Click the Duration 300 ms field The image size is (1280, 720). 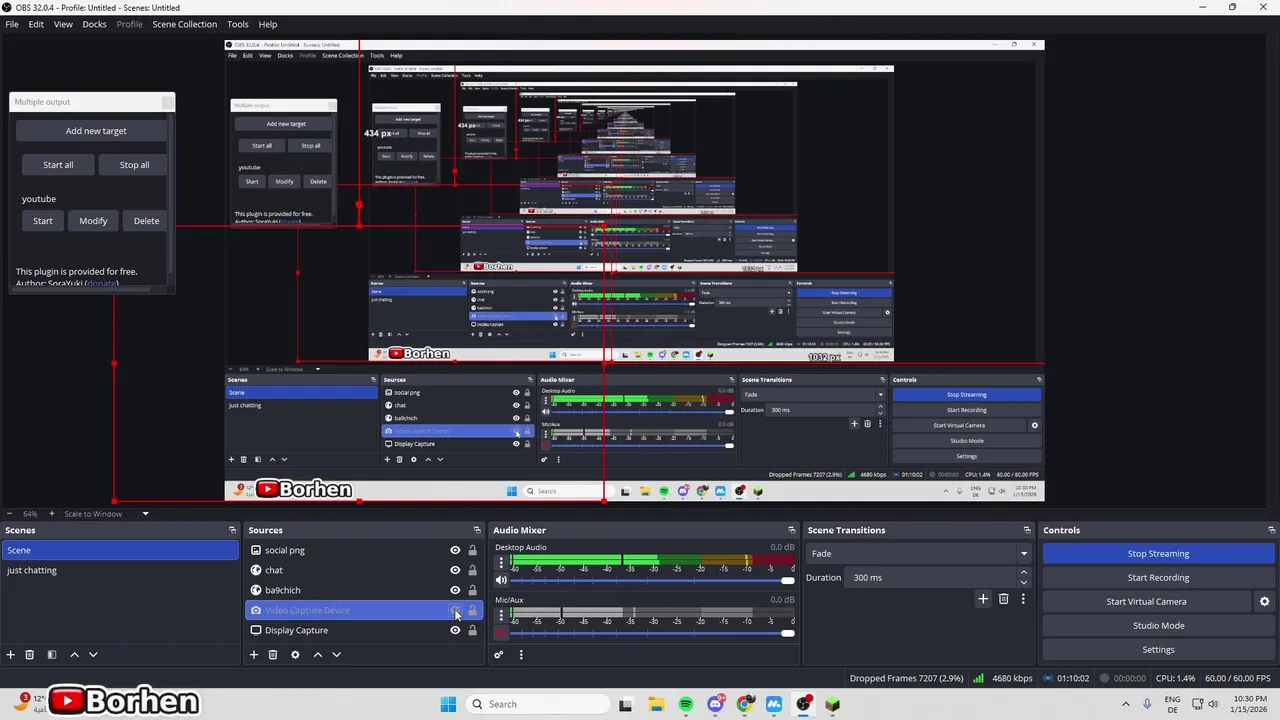[931, 577]
